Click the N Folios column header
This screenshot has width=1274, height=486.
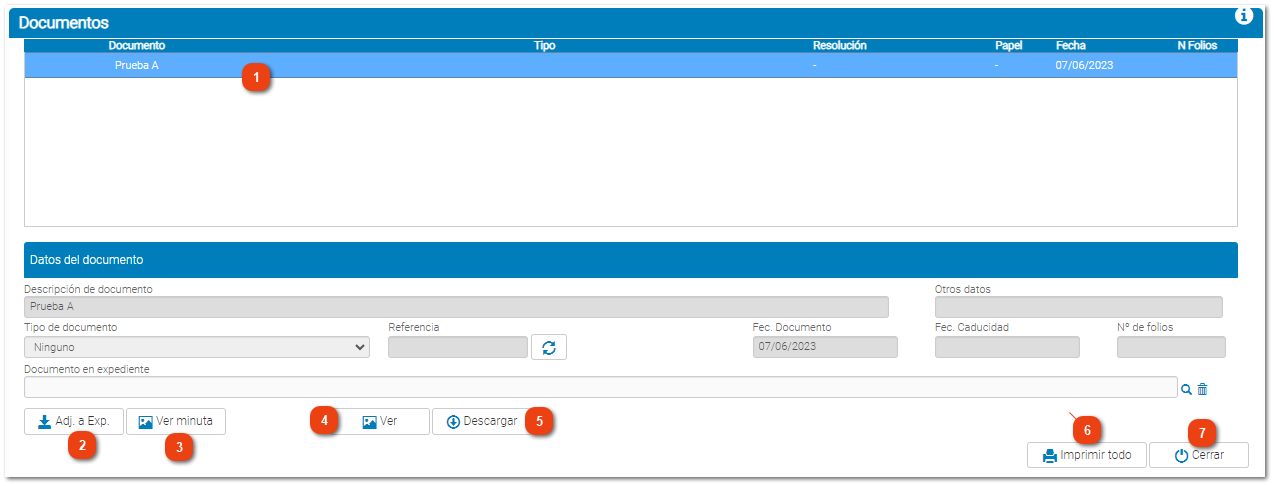1197,46
